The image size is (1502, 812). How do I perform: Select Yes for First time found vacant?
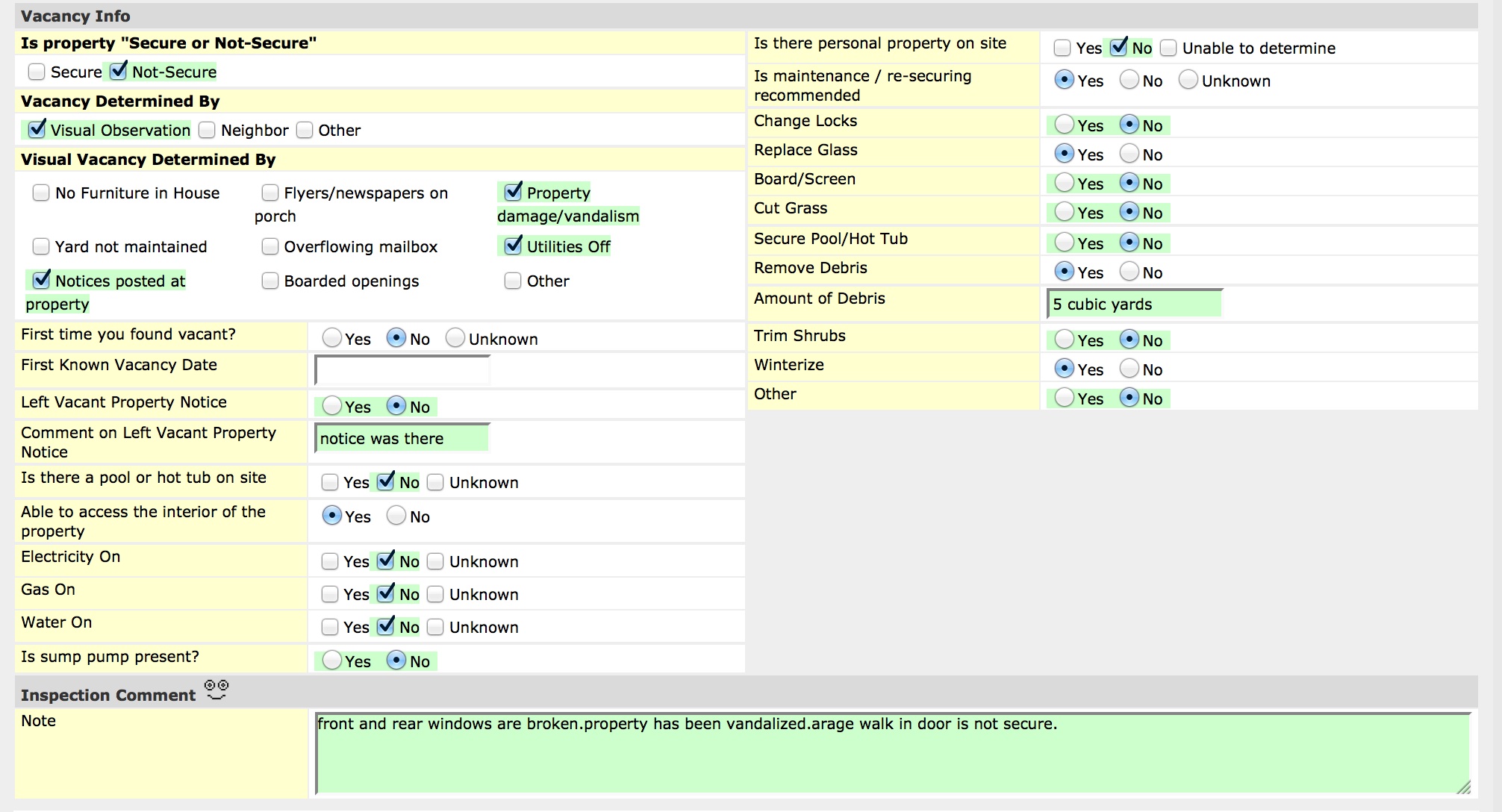(x=332, y=338)
